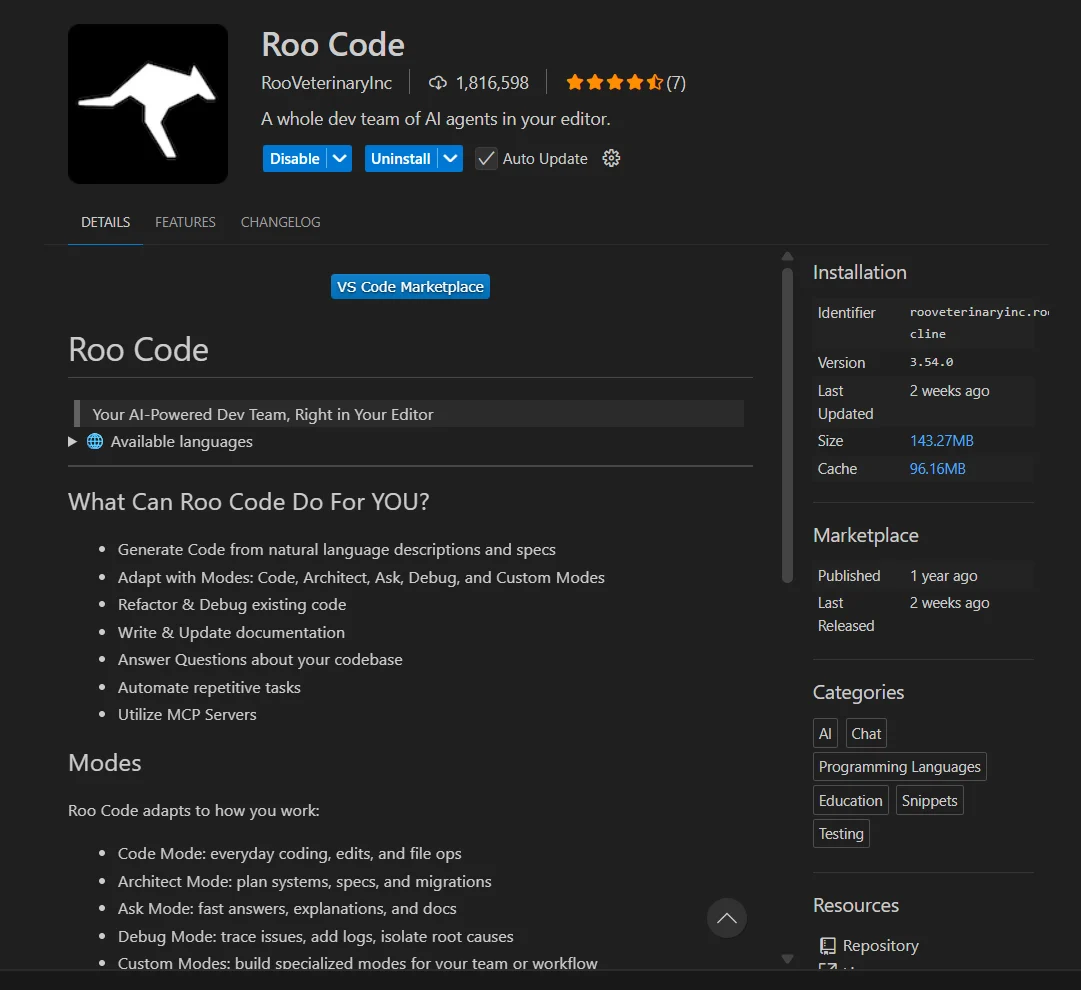Click the 143.27MB size link
The height and width of the screenshot is (990, 1081).
[941, 441]
